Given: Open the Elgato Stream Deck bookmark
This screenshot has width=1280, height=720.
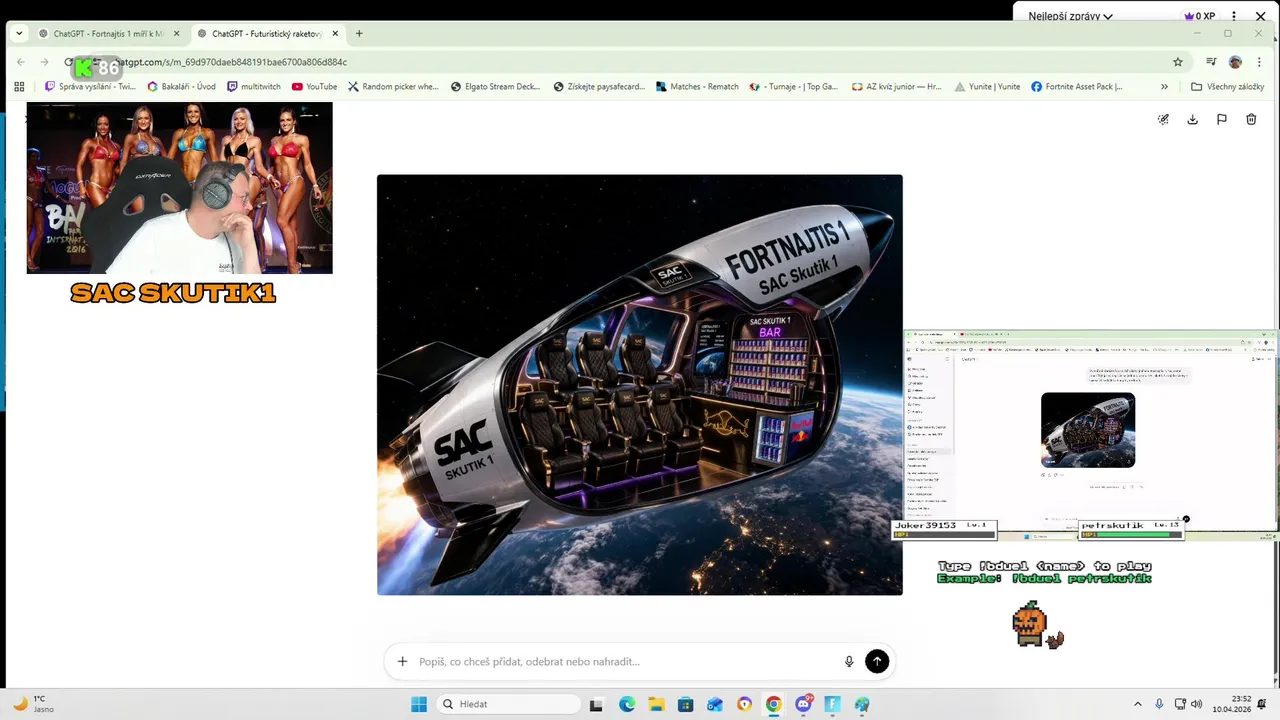Looking at the screenshot, I should pos(495,87).
